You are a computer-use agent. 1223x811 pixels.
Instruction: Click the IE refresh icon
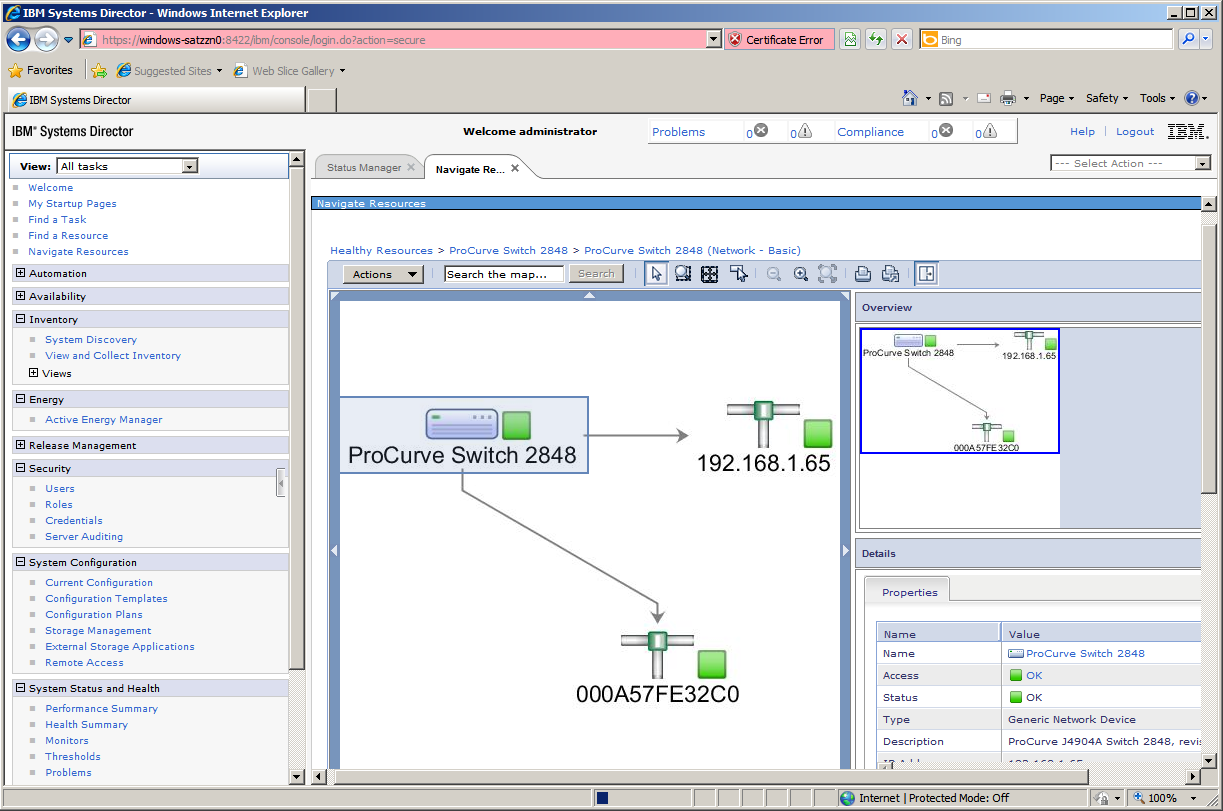876,39
